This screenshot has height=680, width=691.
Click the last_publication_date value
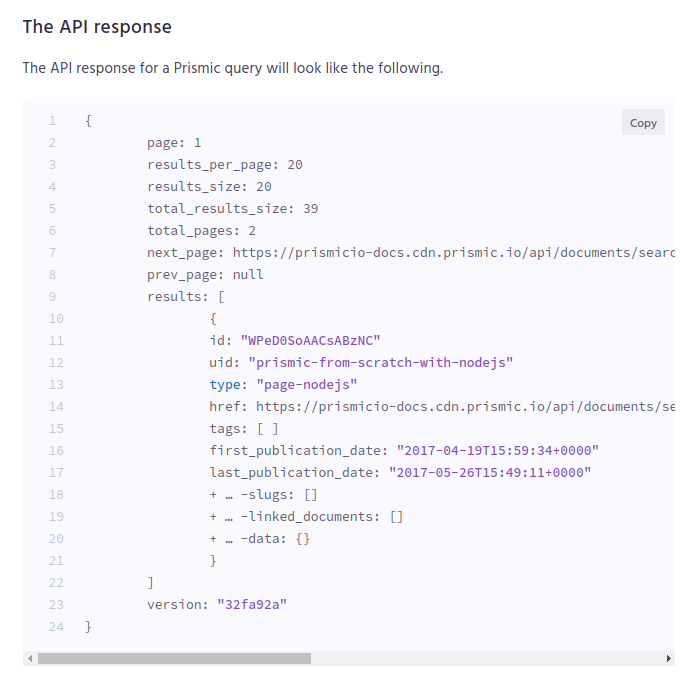point(490,472)
